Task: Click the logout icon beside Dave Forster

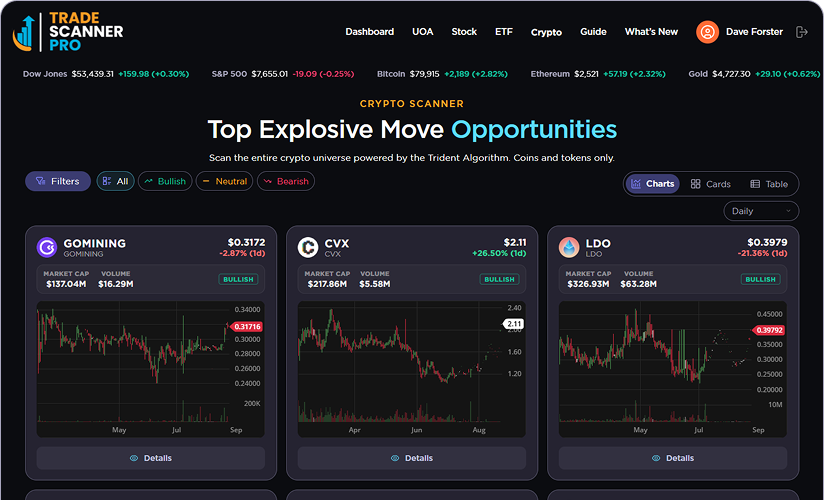Action: coord(801,32)
